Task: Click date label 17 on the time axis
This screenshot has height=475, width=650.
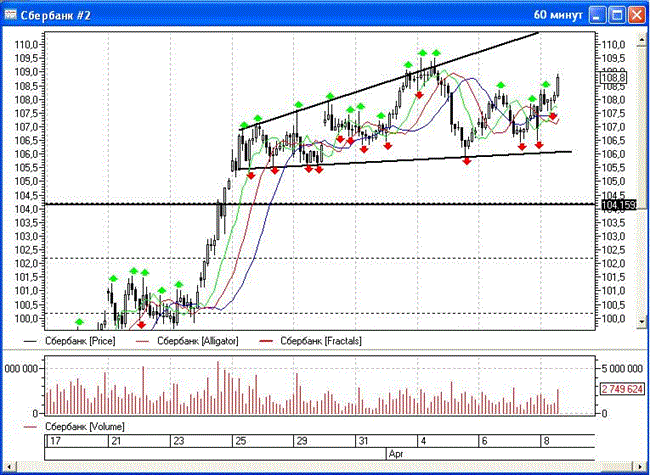Action: click(x=55, y=441)
